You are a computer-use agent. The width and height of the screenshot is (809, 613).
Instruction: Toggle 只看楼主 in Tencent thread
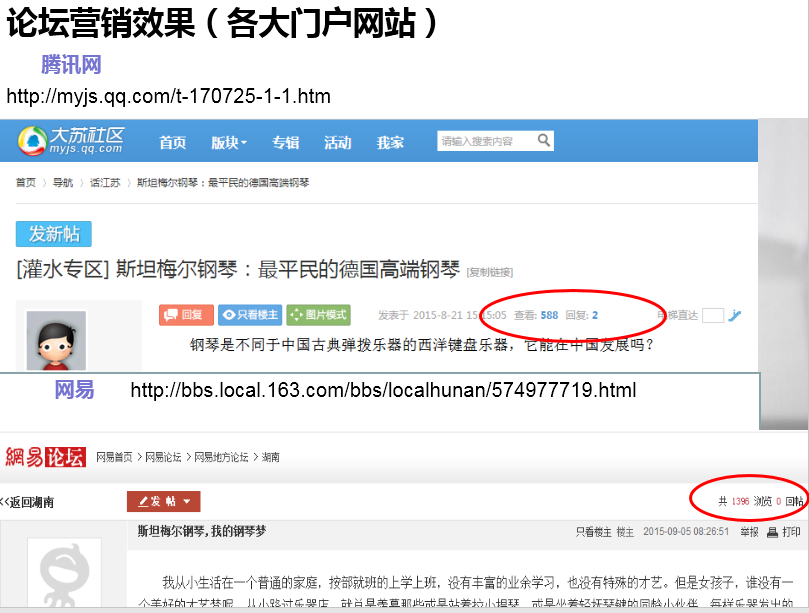(250, 315)
